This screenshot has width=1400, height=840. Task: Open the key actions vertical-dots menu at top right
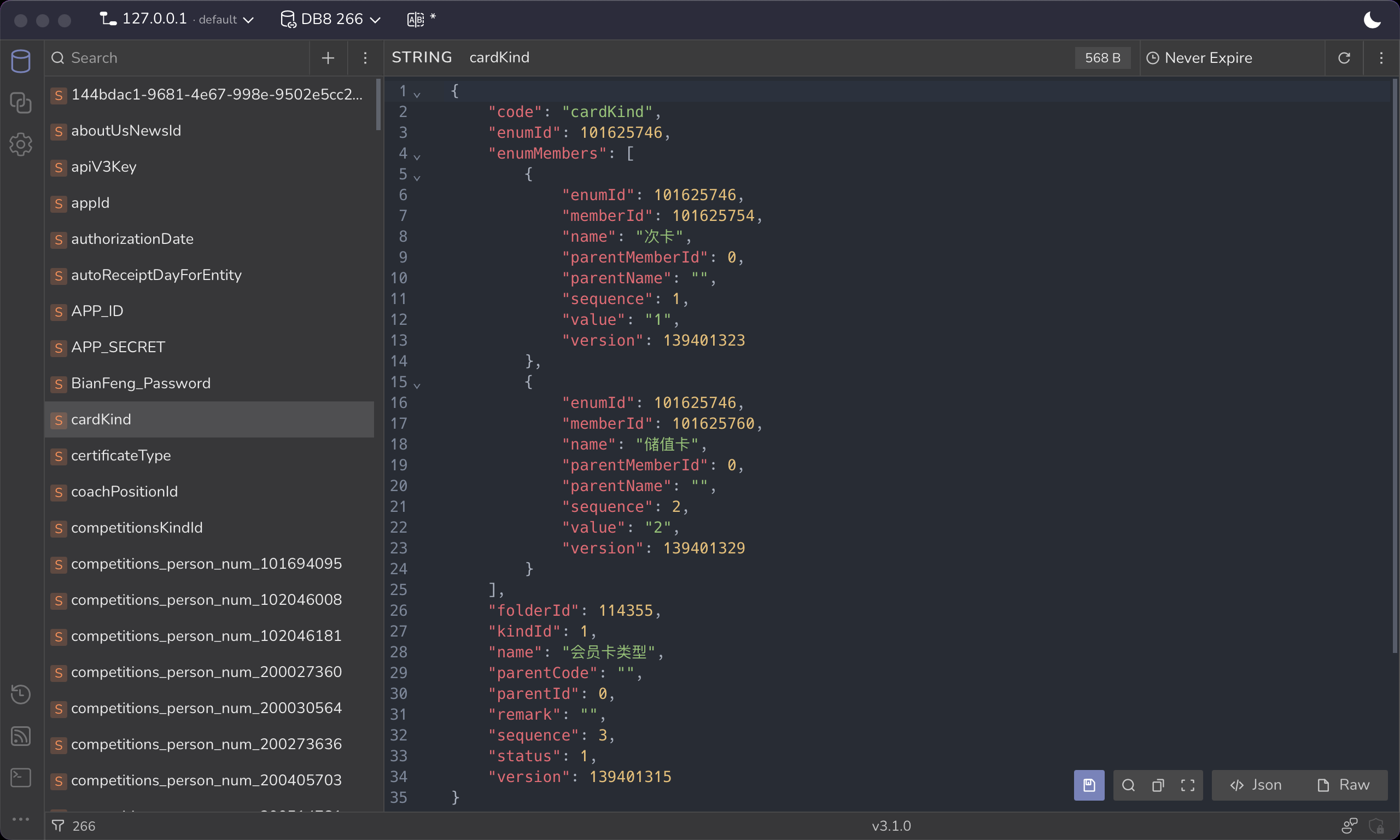click(1381, 58)
